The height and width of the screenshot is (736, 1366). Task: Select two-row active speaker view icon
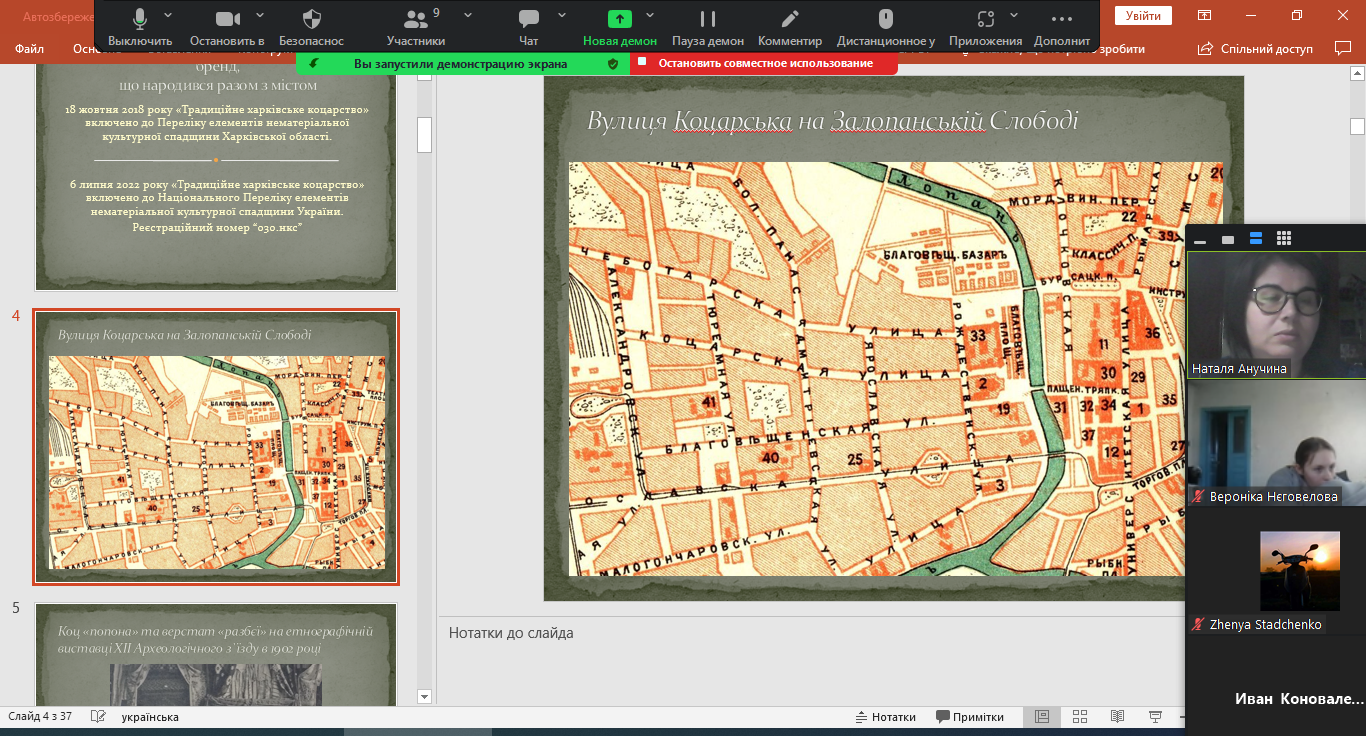point(1256,239)
